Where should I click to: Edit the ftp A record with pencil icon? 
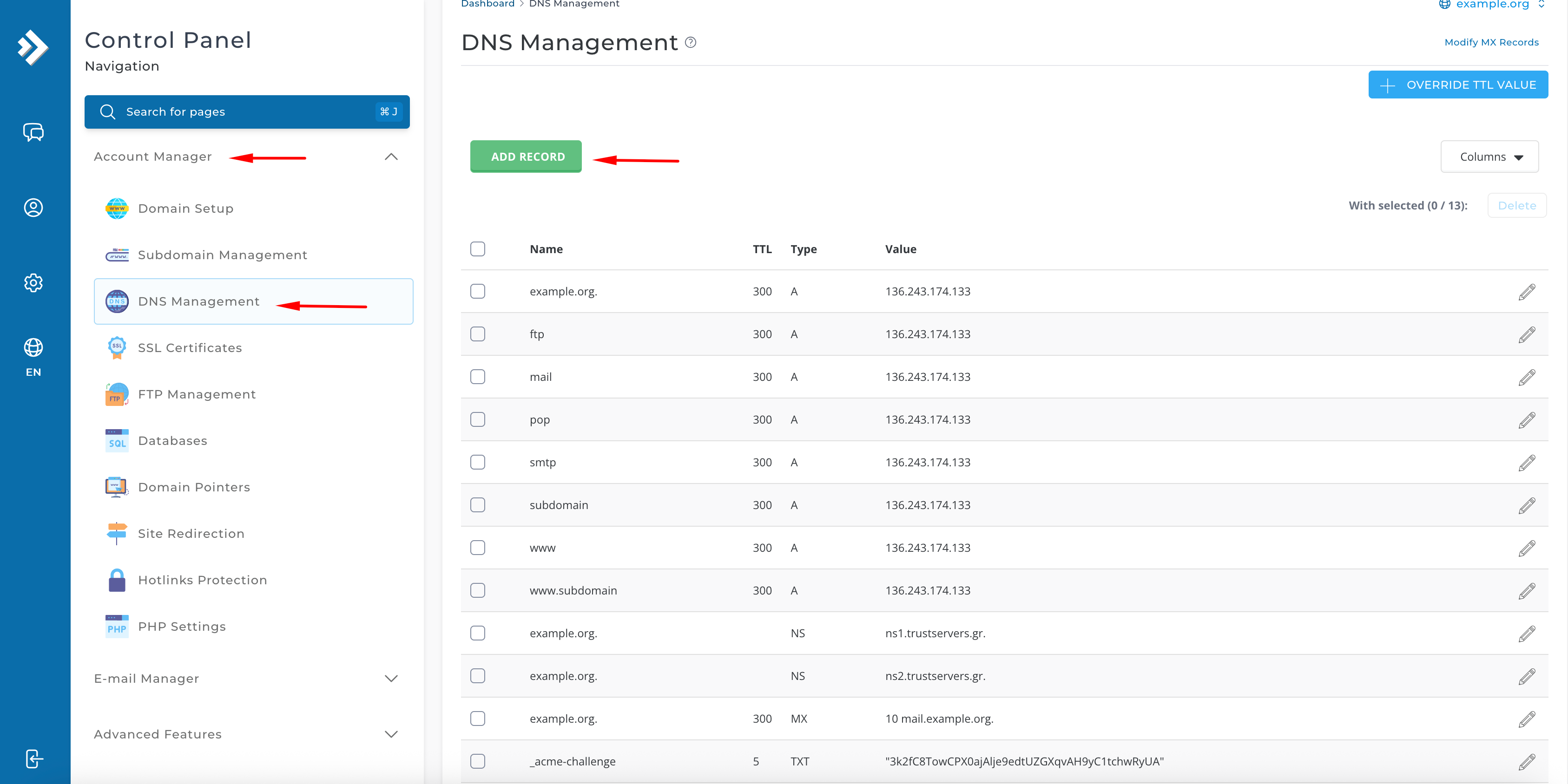(x=1526, y=334)
